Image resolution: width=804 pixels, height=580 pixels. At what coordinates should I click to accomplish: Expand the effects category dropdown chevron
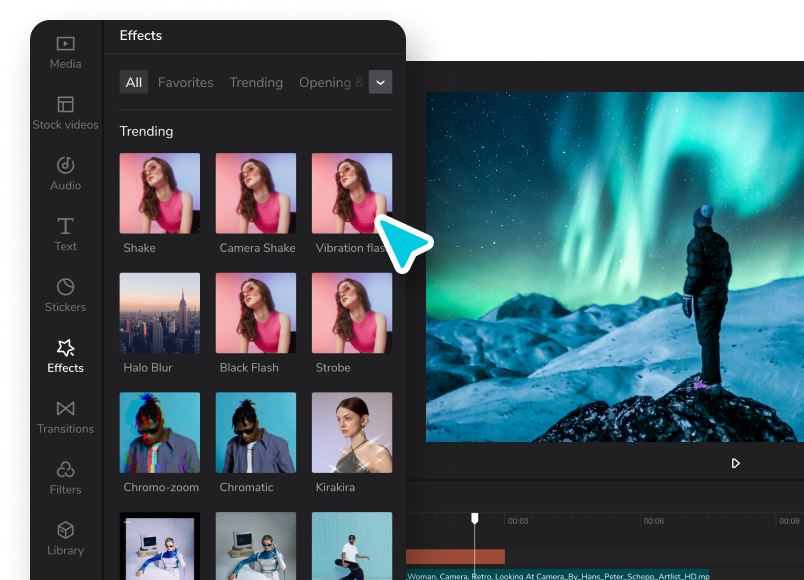[380, 82]
